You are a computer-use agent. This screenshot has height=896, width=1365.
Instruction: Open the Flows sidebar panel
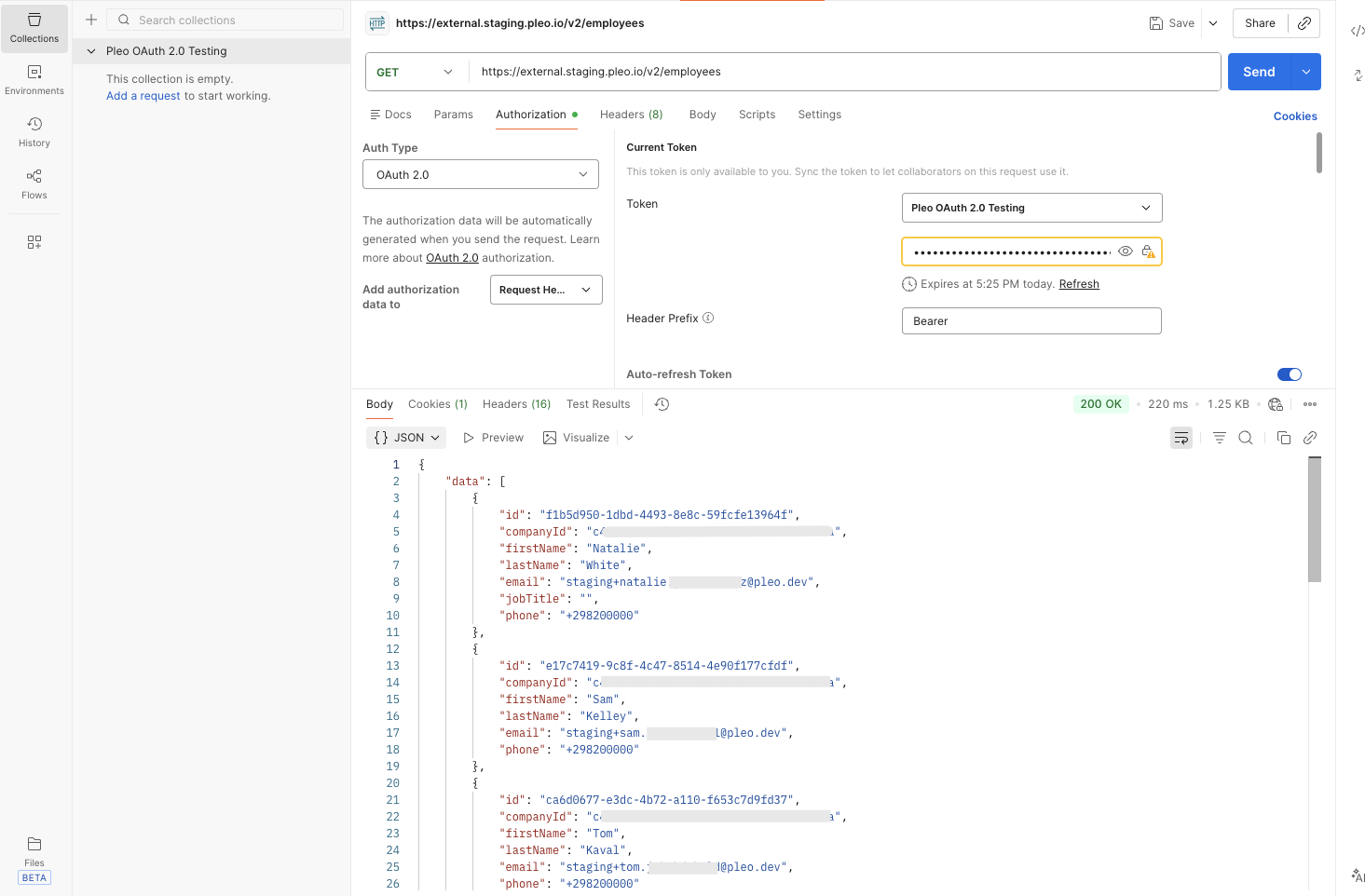point(34,184)
